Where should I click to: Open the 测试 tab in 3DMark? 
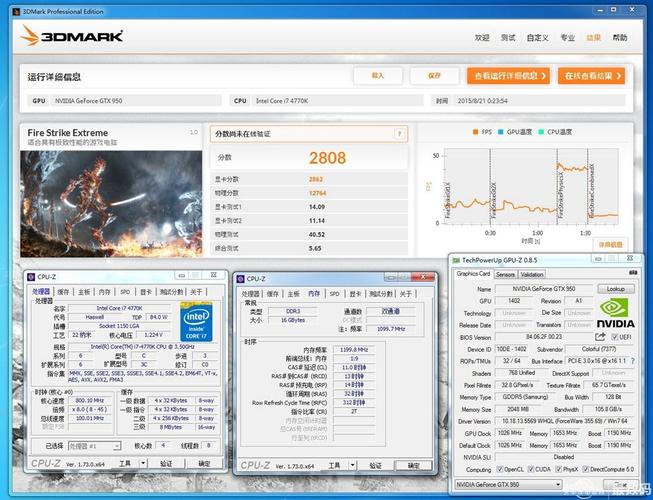click(x=508, y=37)
